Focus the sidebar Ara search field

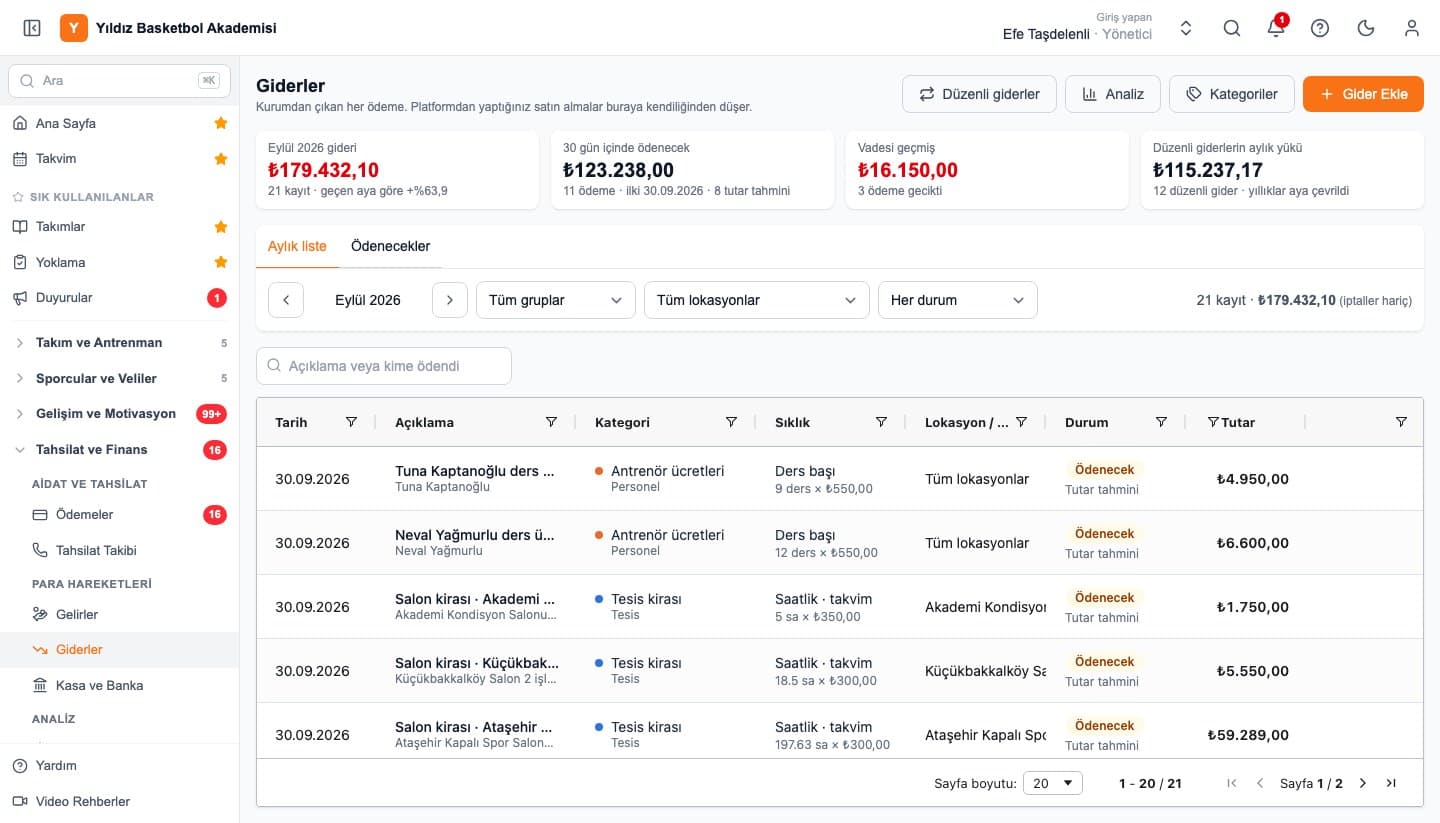(x=119, y=80)
